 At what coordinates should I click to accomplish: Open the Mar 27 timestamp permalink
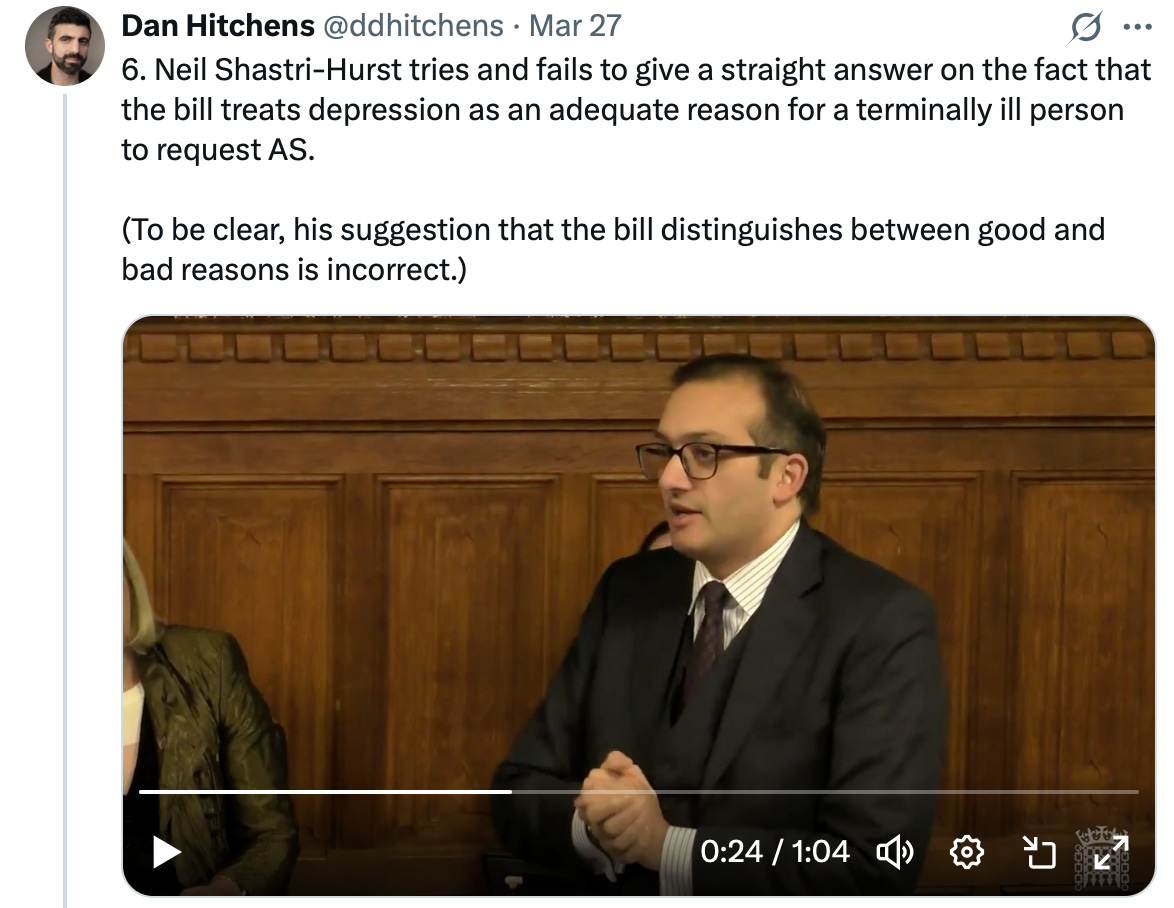(575, 26)
